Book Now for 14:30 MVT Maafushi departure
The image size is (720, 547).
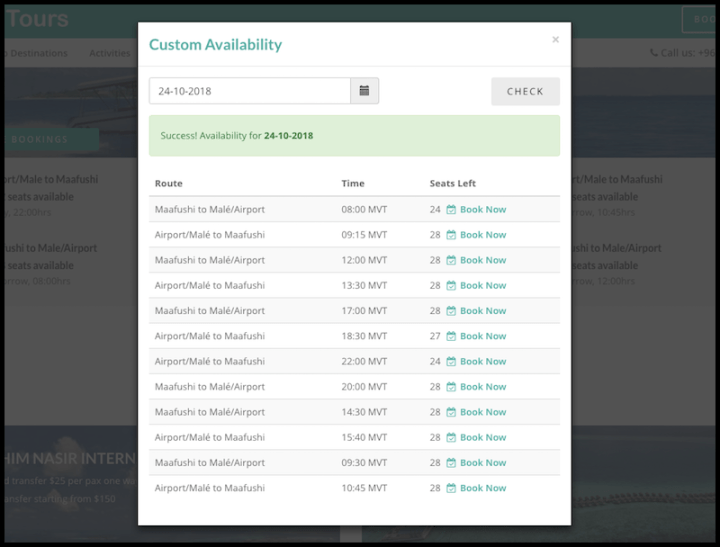tap(483, 412)
